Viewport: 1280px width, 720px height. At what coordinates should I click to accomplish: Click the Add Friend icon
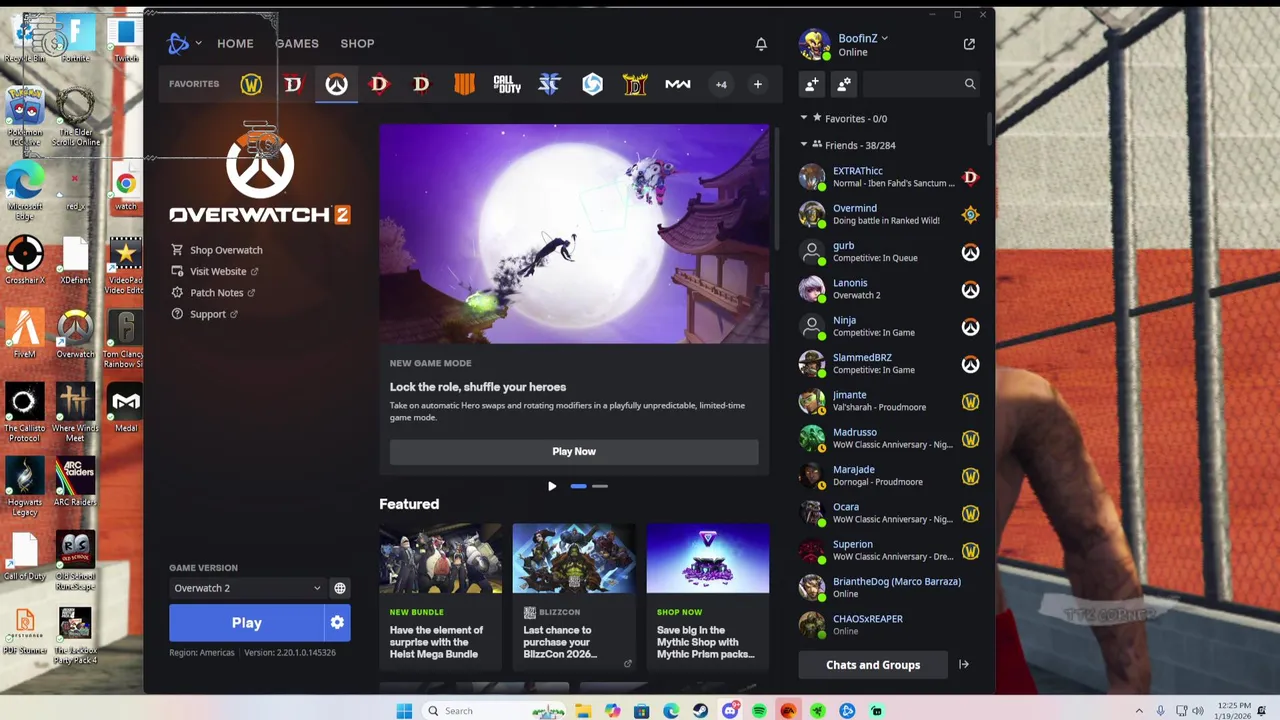812,85
